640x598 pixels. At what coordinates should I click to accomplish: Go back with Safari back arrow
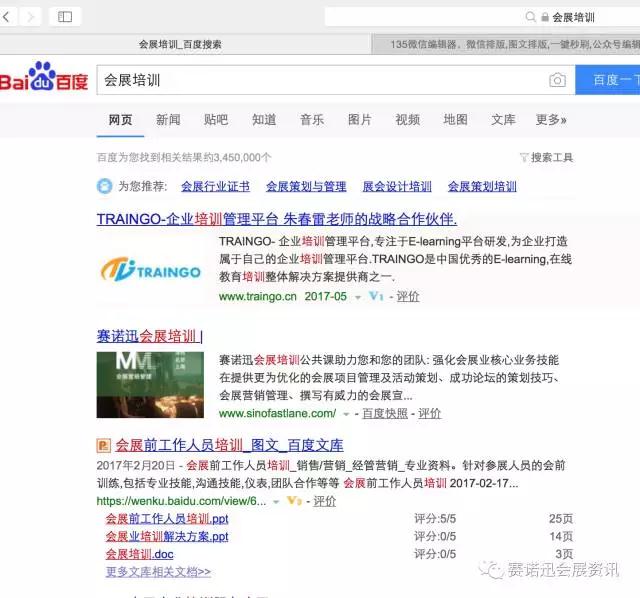pyautogui.click(x=6, y=17)
